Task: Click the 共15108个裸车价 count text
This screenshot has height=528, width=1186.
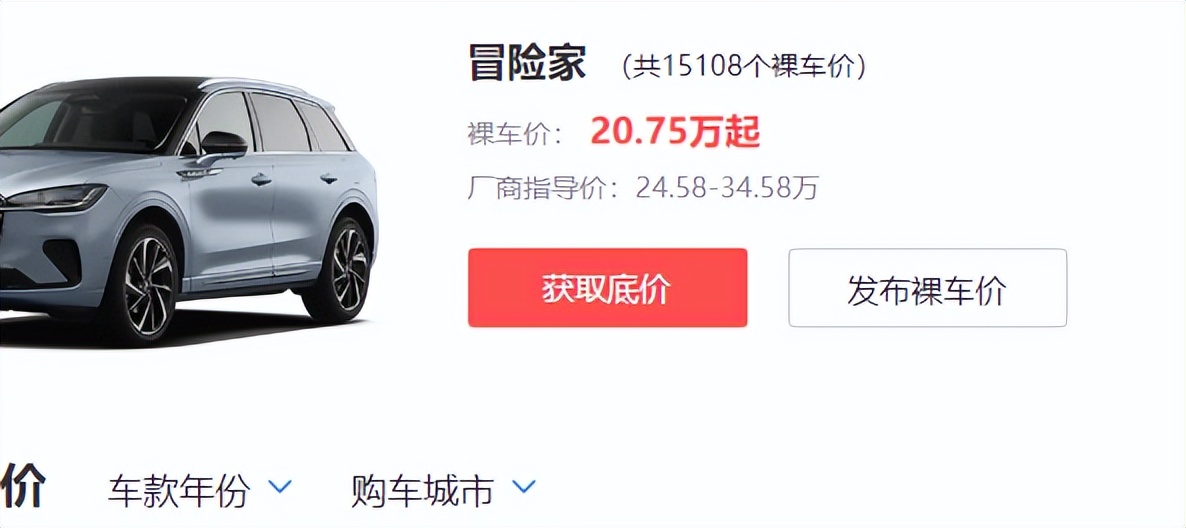Action: [x=744, y=66]
